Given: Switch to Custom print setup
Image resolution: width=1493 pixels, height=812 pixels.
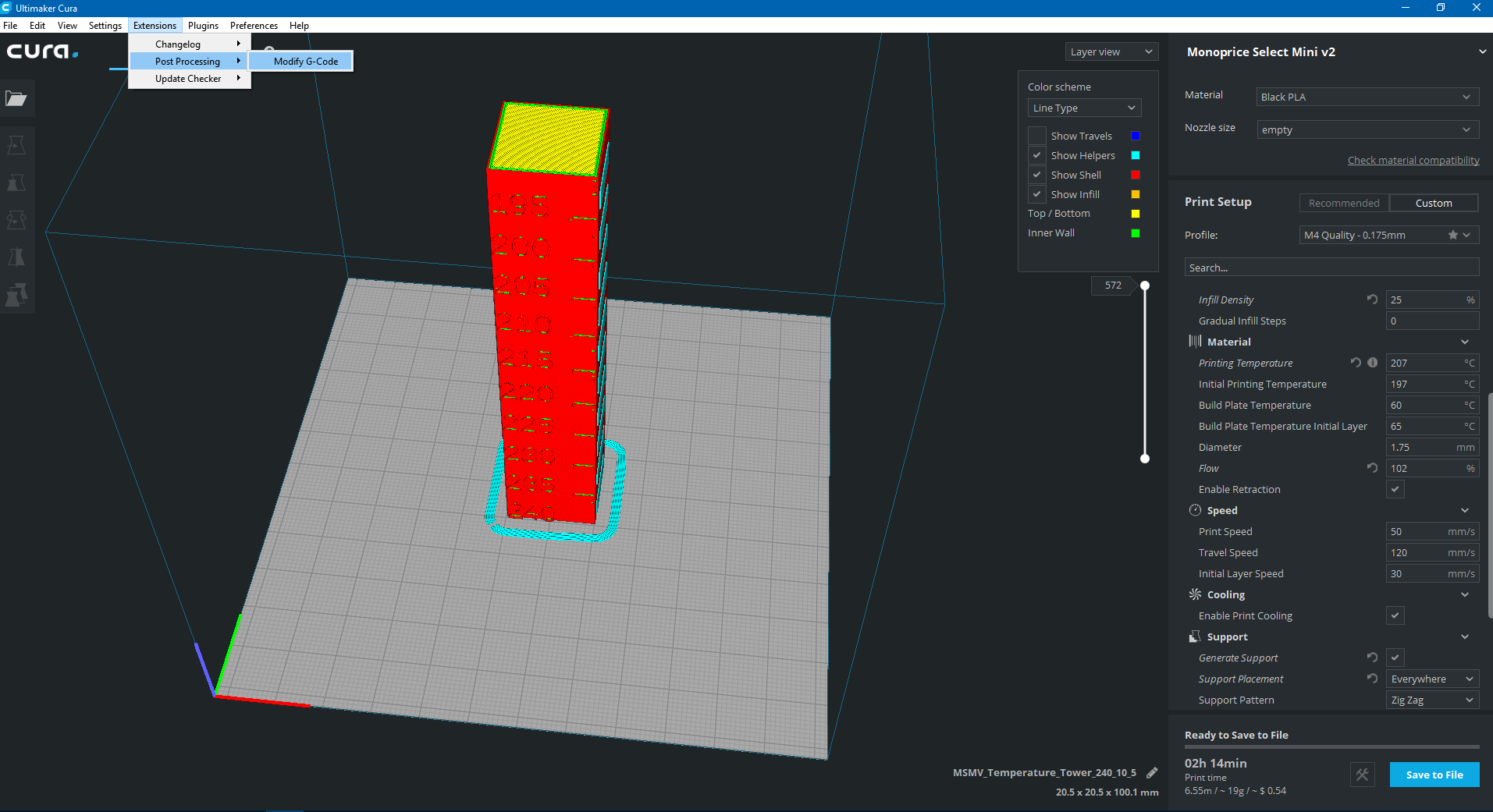Looking at the screenshot, I should [1434, 203].
